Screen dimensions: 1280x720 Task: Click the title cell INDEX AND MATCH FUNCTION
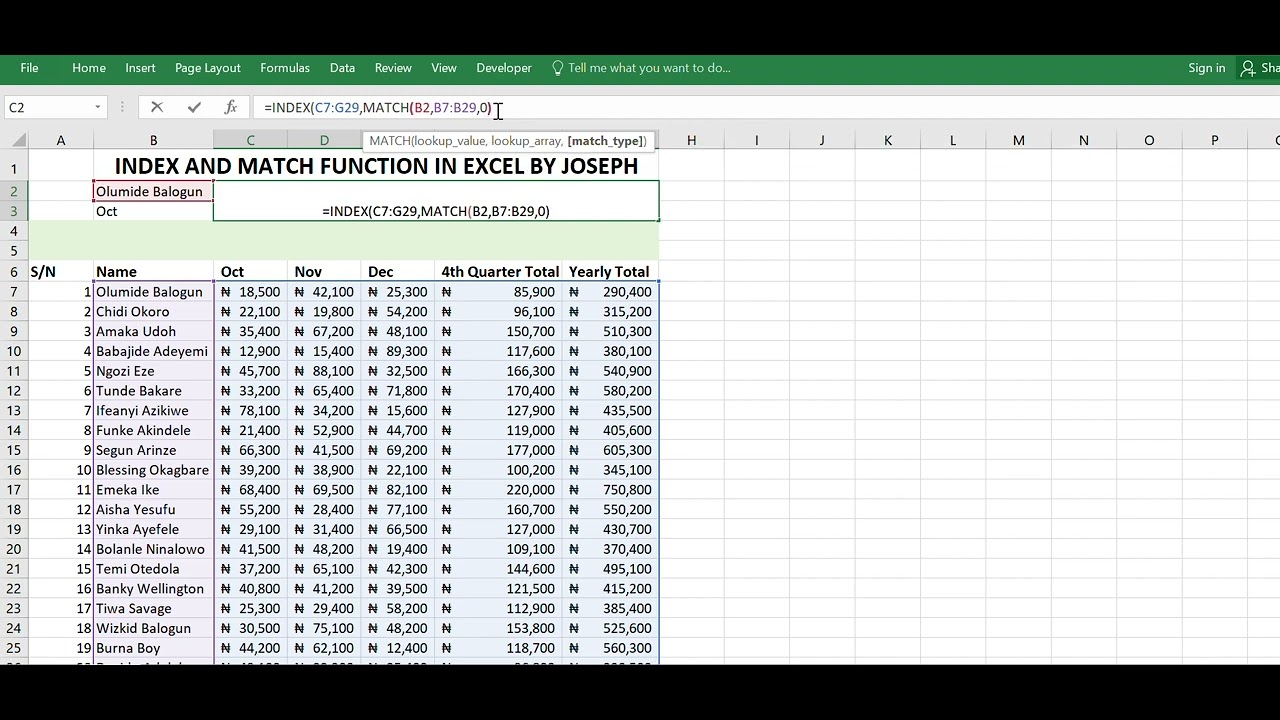pos(376,166)
